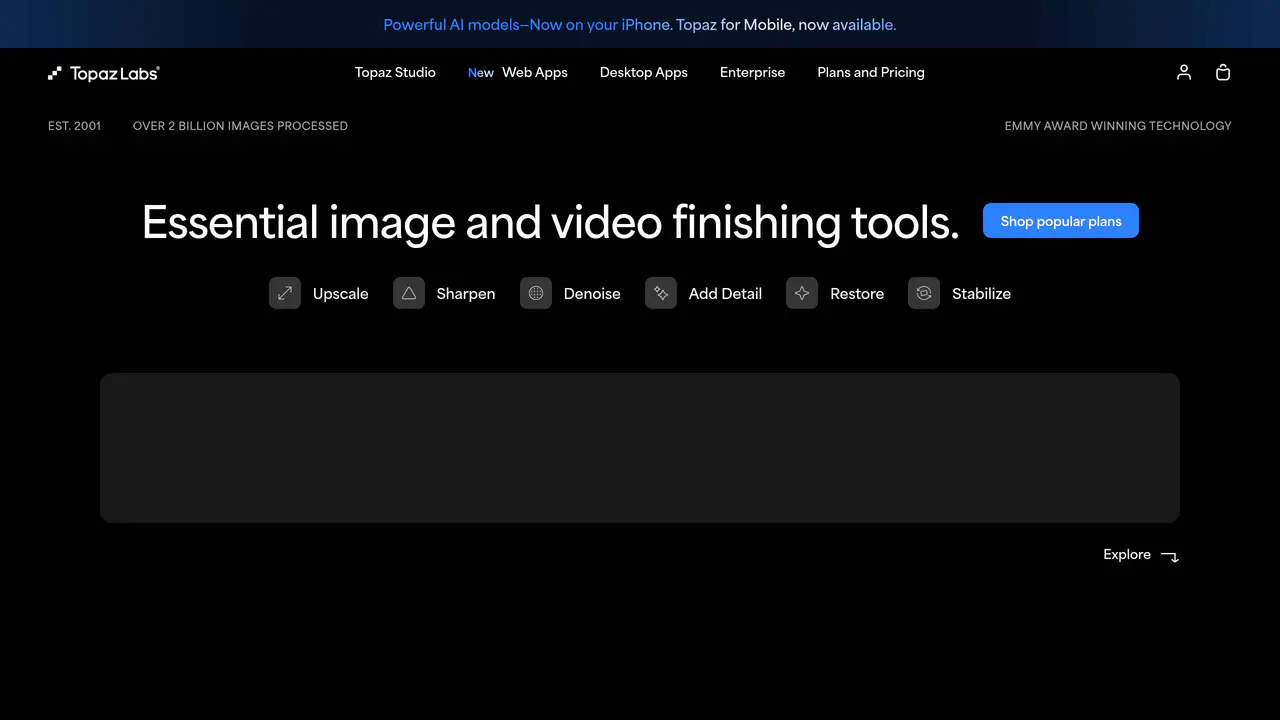Select the Add Detail sparkle icon
Screen dimensions: 1280x720
point(661,293)
